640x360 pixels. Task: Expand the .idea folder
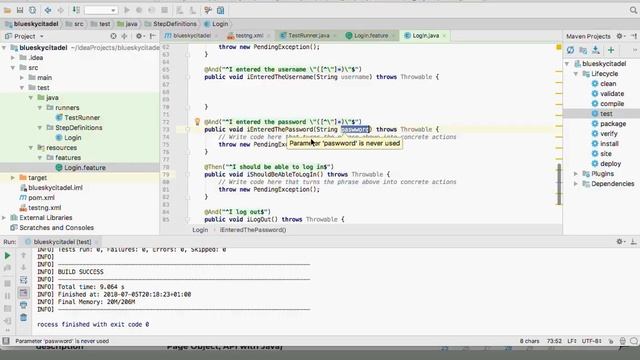(x=13, y=58)
